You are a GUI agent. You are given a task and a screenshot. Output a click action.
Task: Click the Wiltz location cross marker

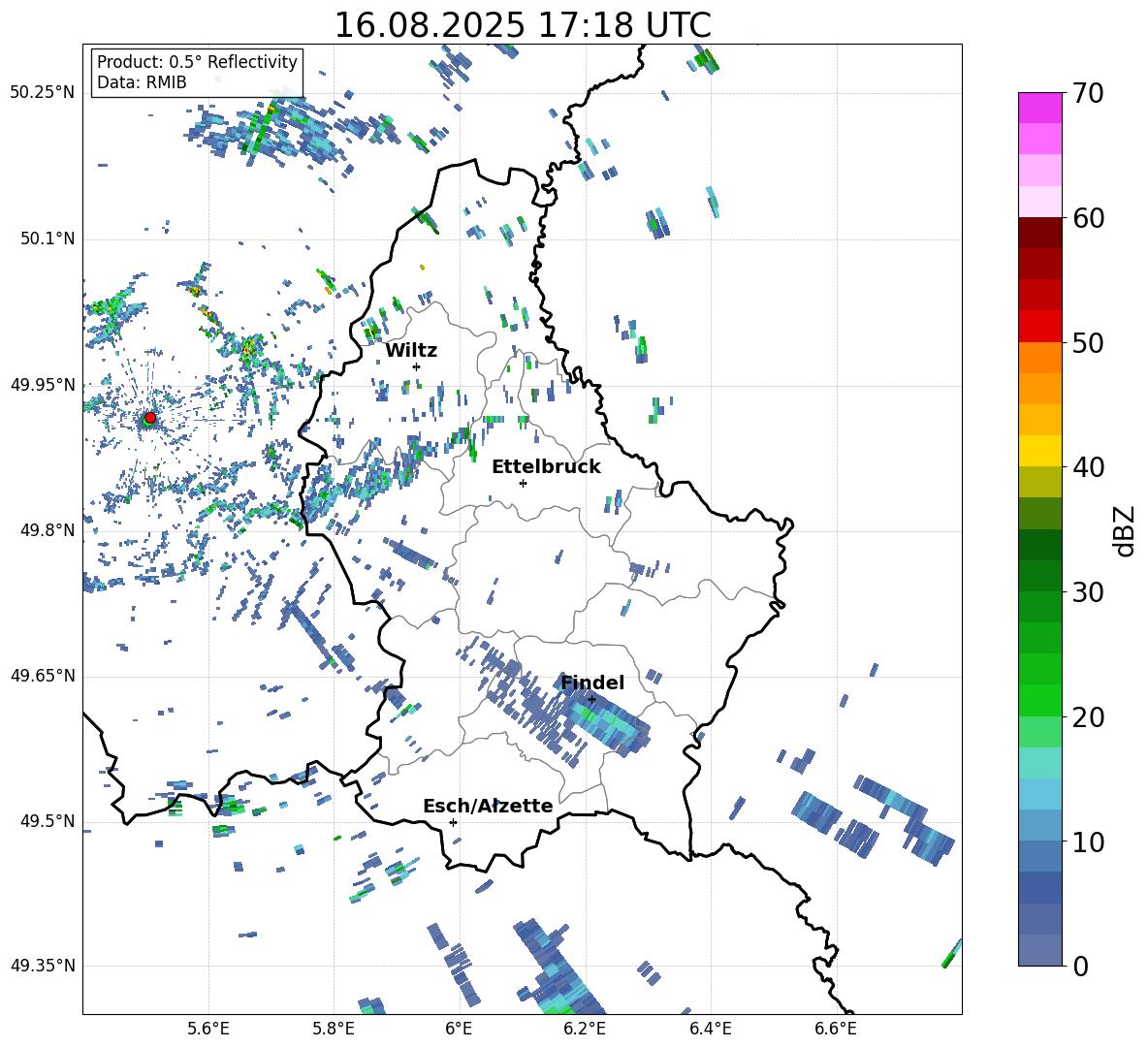[x=417, y=366]
